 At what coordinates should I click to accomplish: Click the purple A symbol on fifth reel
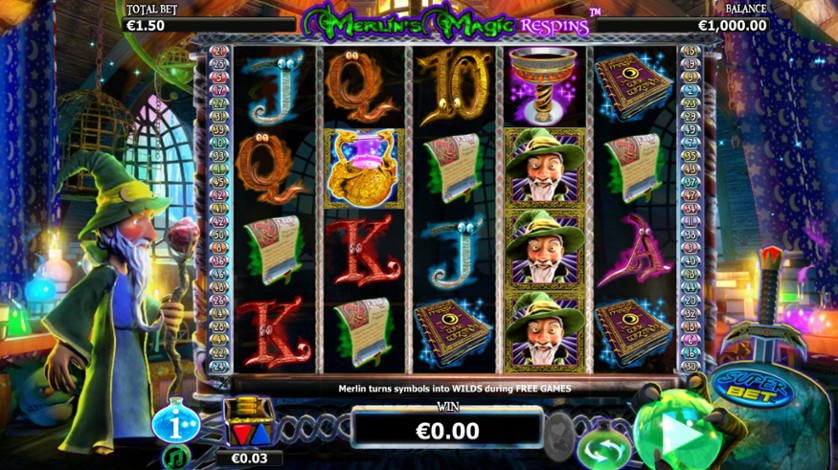click(x=634, y=250)
